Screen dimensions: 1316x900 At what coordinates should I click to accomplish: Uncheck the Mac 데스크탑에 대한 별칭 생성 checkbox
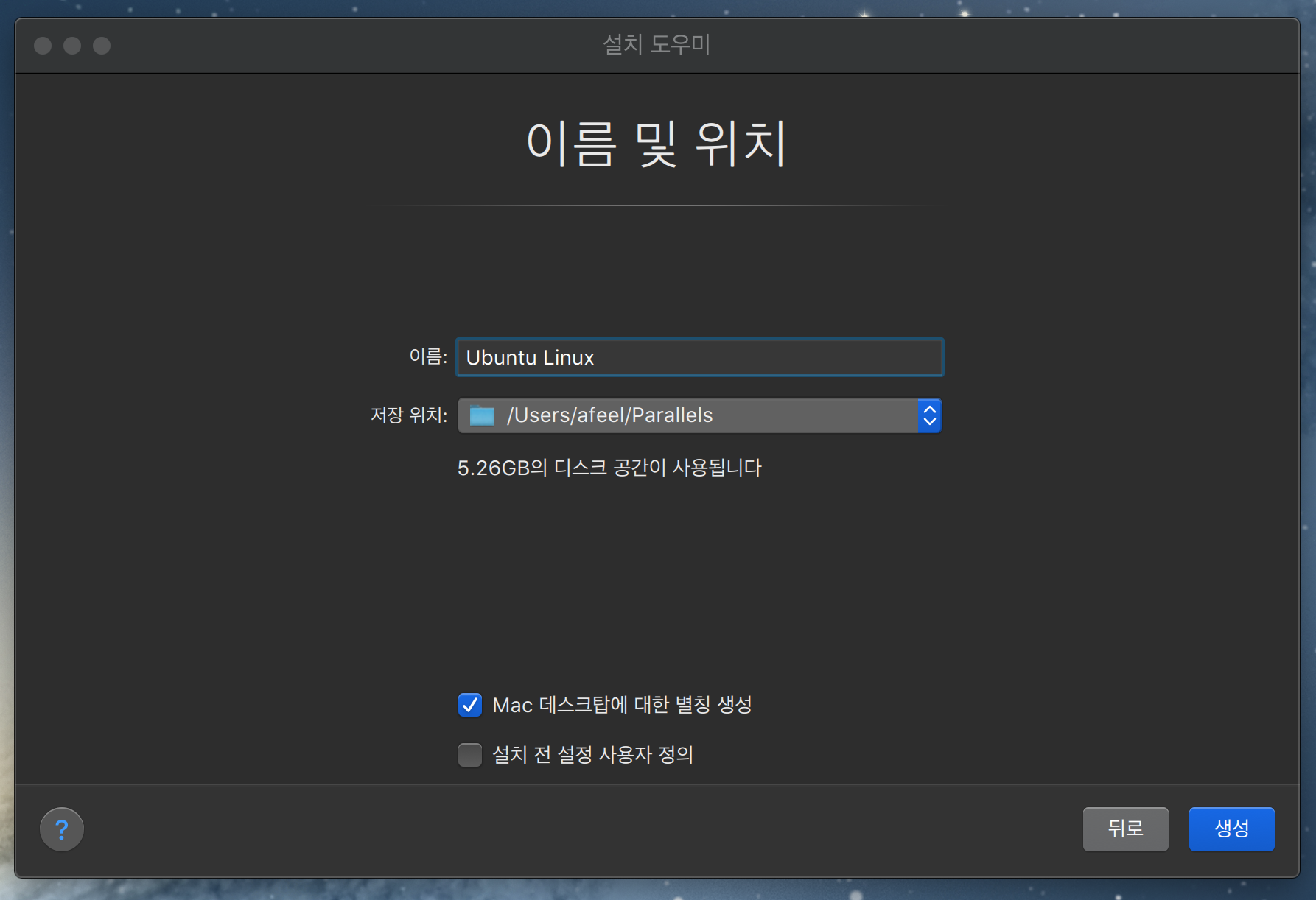click(x=470, y=705)
